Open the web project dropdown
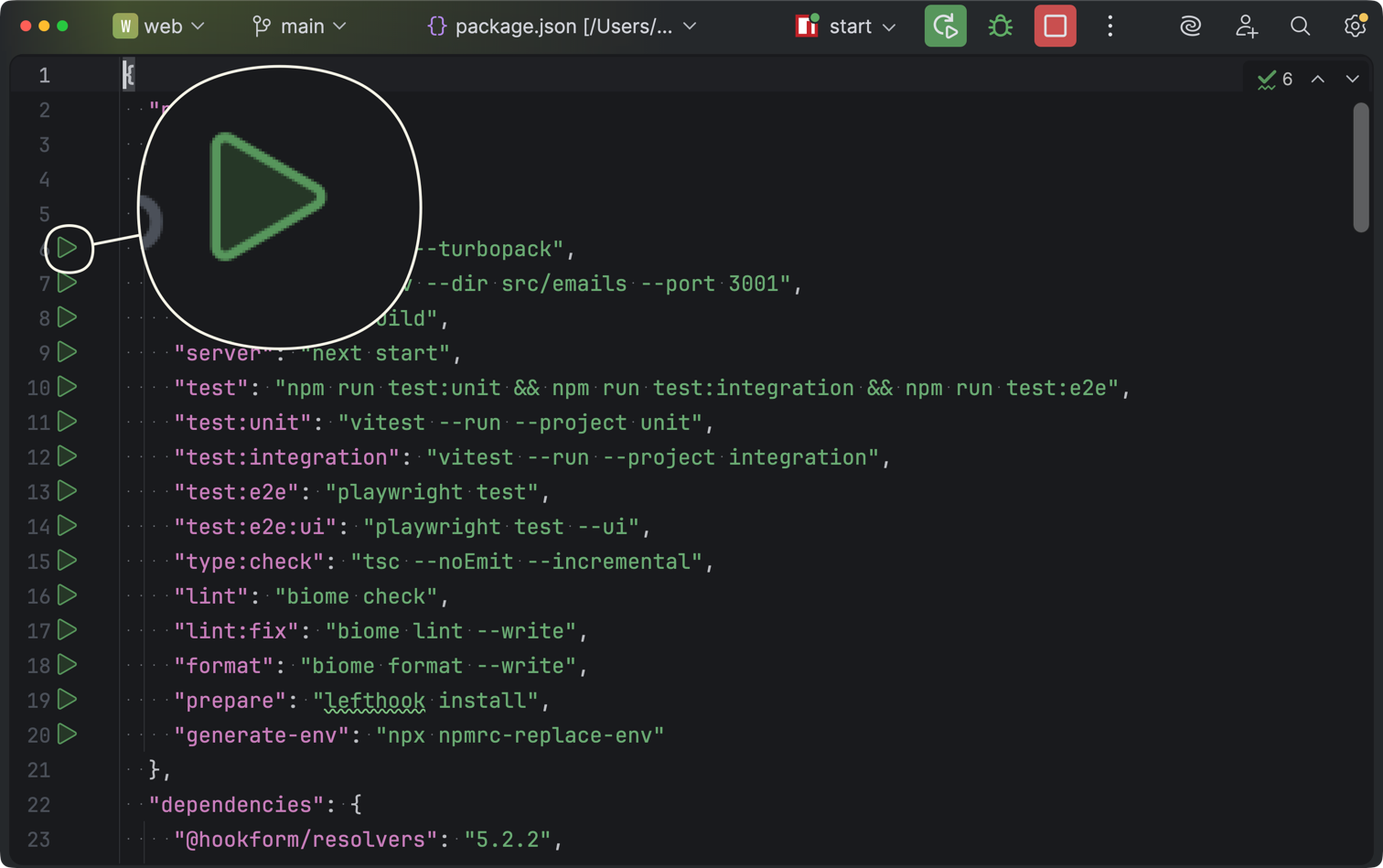The width and height of the screenshot is (1383, 868). tap(159, 27)
